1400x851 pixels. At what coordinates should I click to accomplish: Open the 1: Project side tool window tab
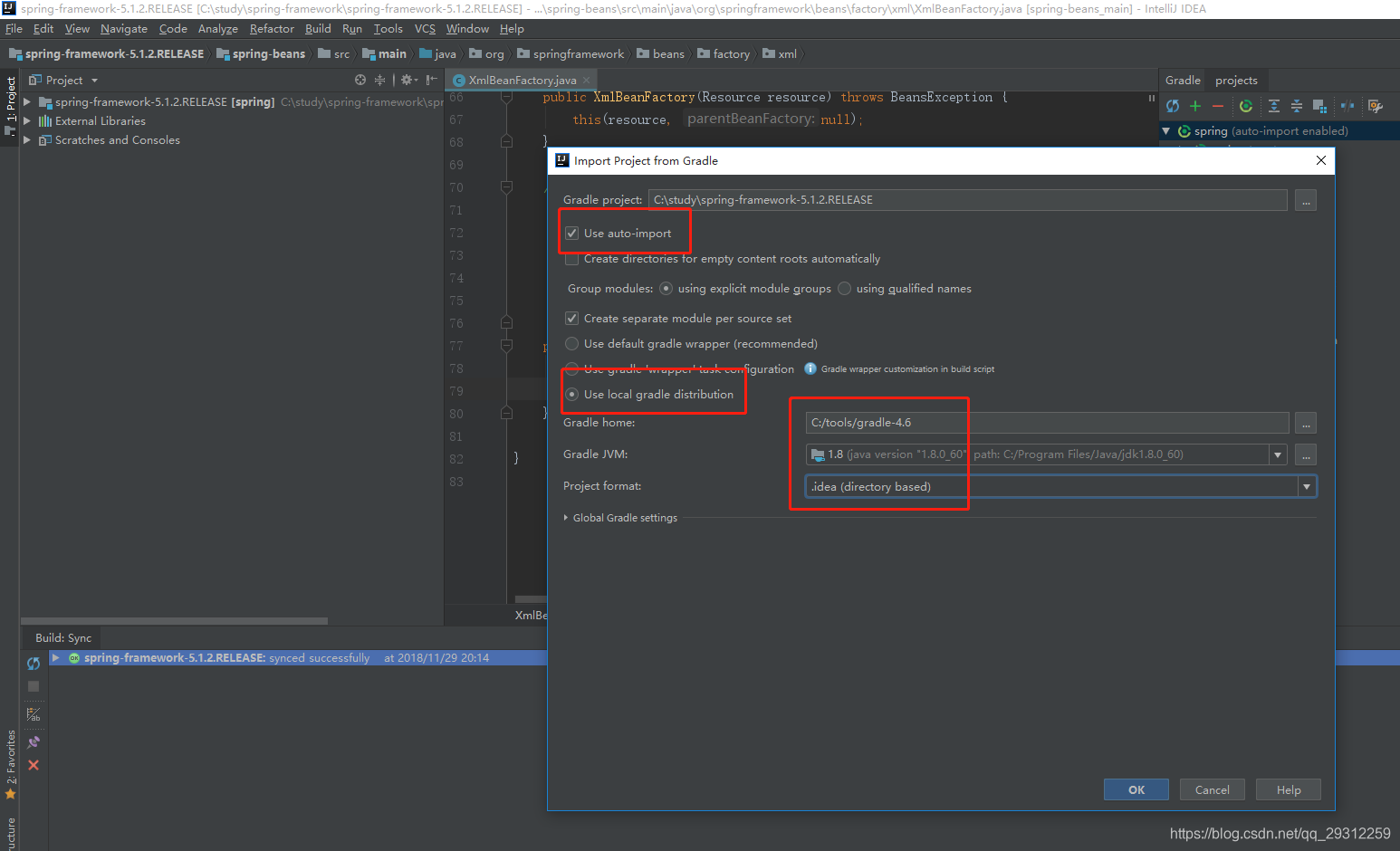pos(11,106)
